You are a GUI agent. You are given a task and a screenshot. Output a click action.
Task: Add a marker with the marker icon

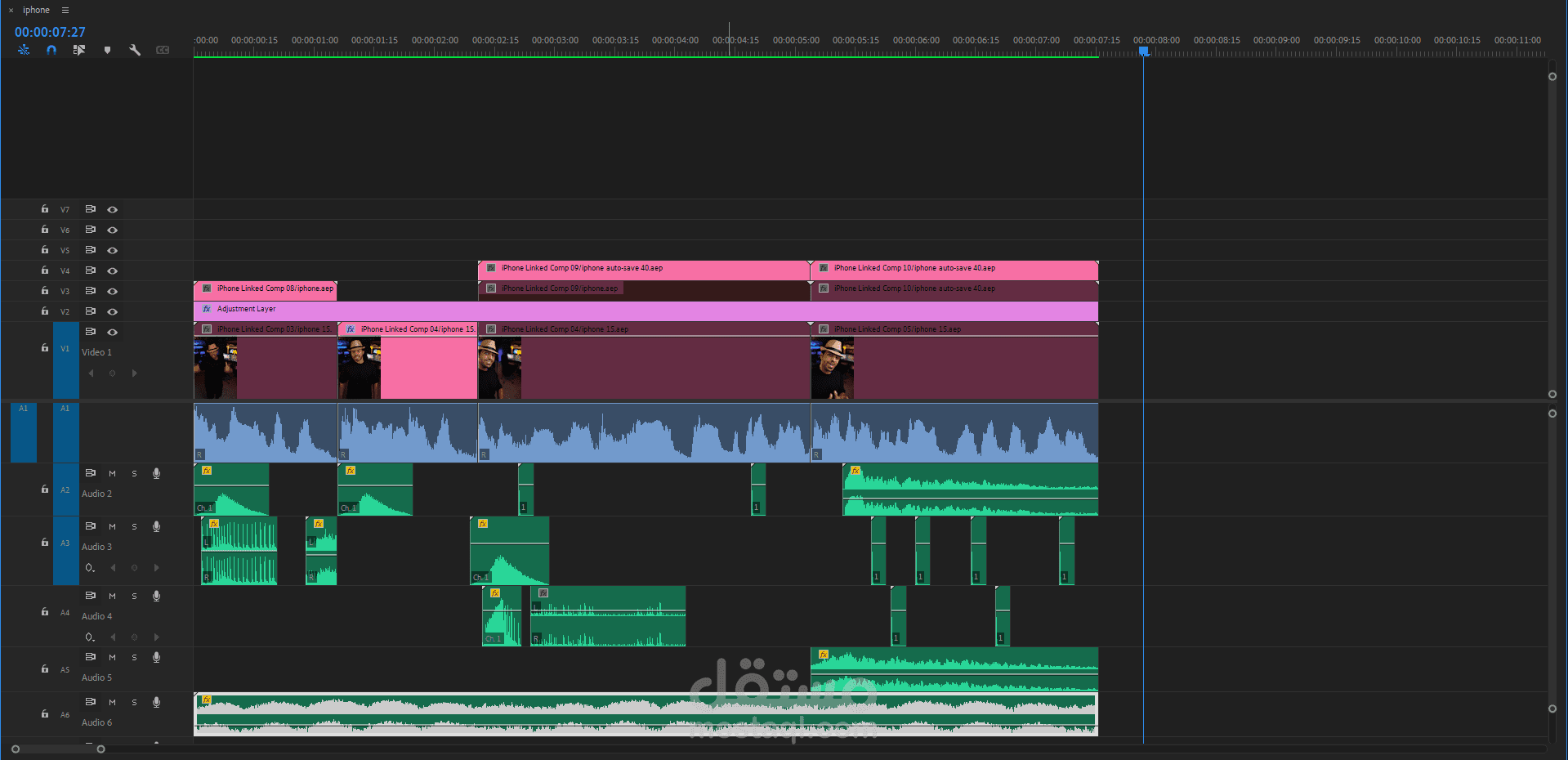(x=107, y=50)
